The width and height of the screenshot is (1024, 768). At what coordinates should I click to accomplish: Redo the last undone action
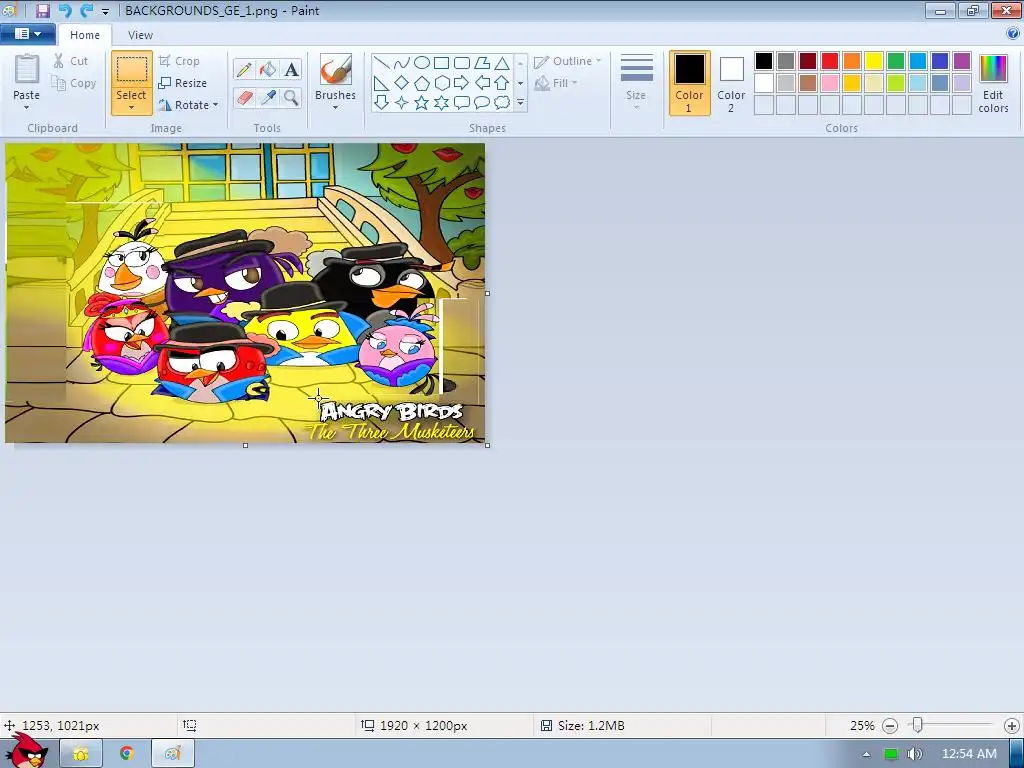click(x=86, y=10)
